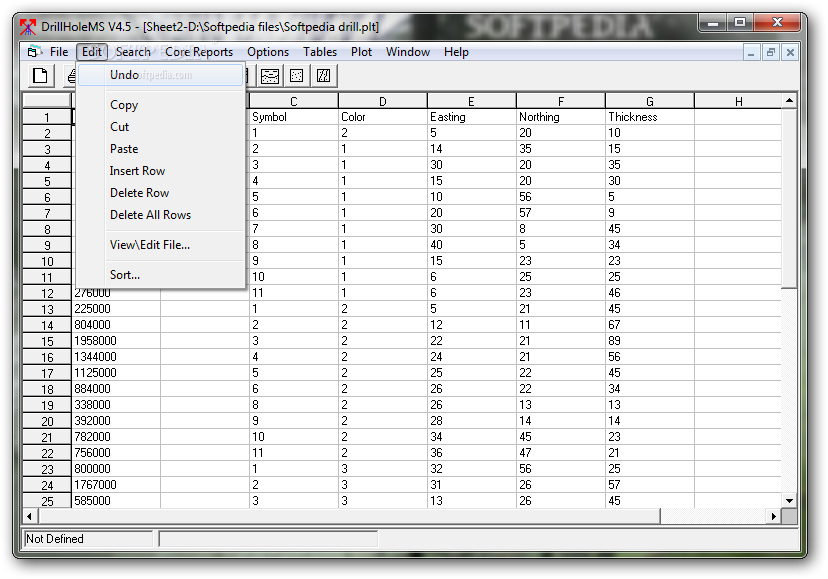Click the hatched column plot toolbar icon
Screen dimensions: 828x579
tap(324, 76)
